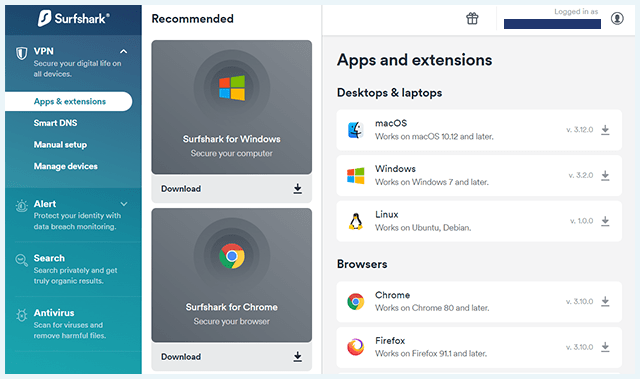Click the 'Recommended' heading
Viewport: 640px width, 379px height.
193,19
